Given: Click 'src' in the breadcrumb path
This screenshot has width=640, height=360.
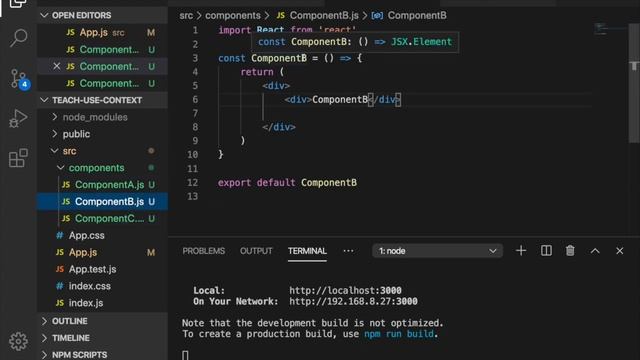Looking at the screenshot, I should point(186,16).
